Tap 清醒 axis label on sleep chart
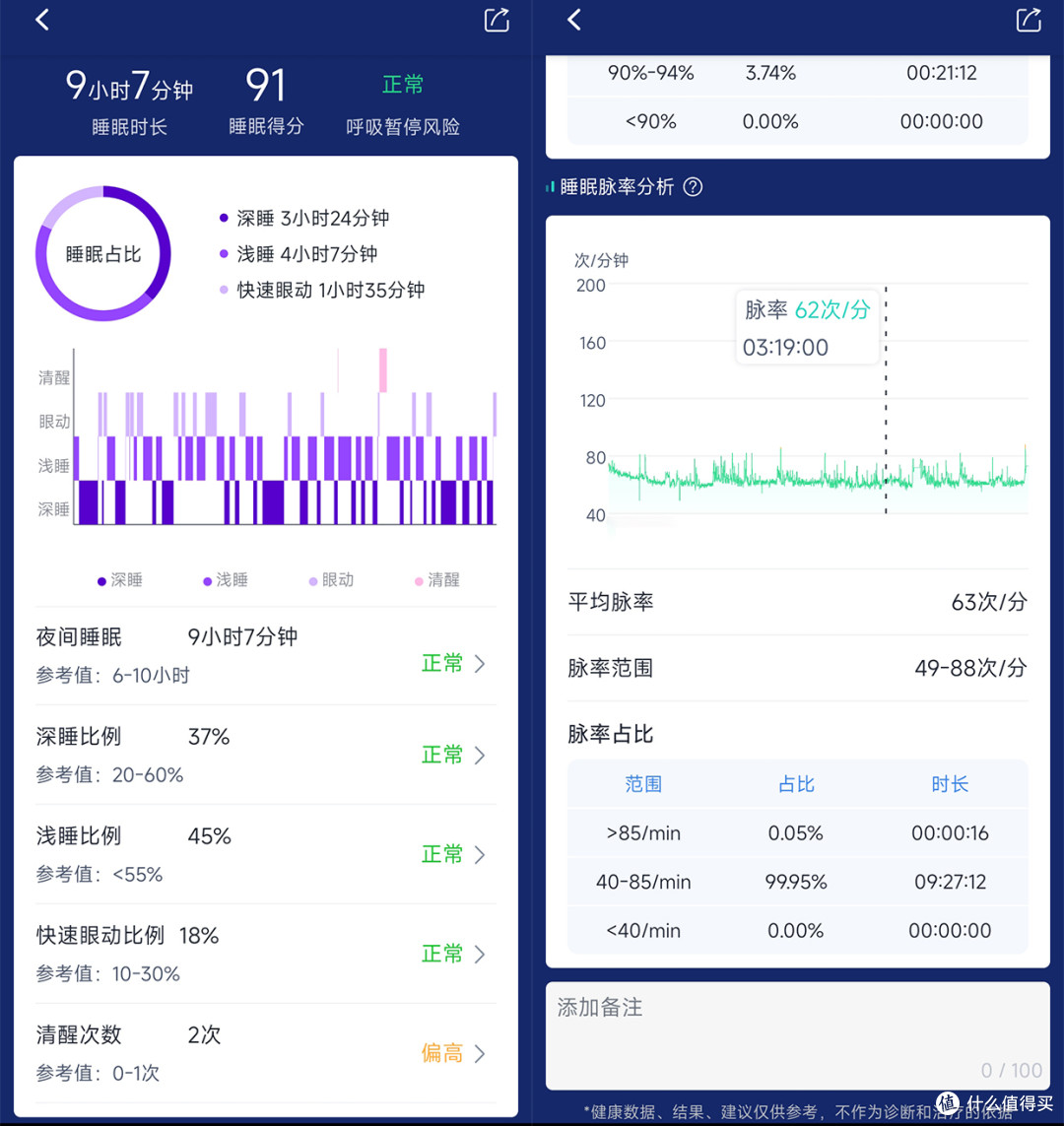 coord(54,377)
